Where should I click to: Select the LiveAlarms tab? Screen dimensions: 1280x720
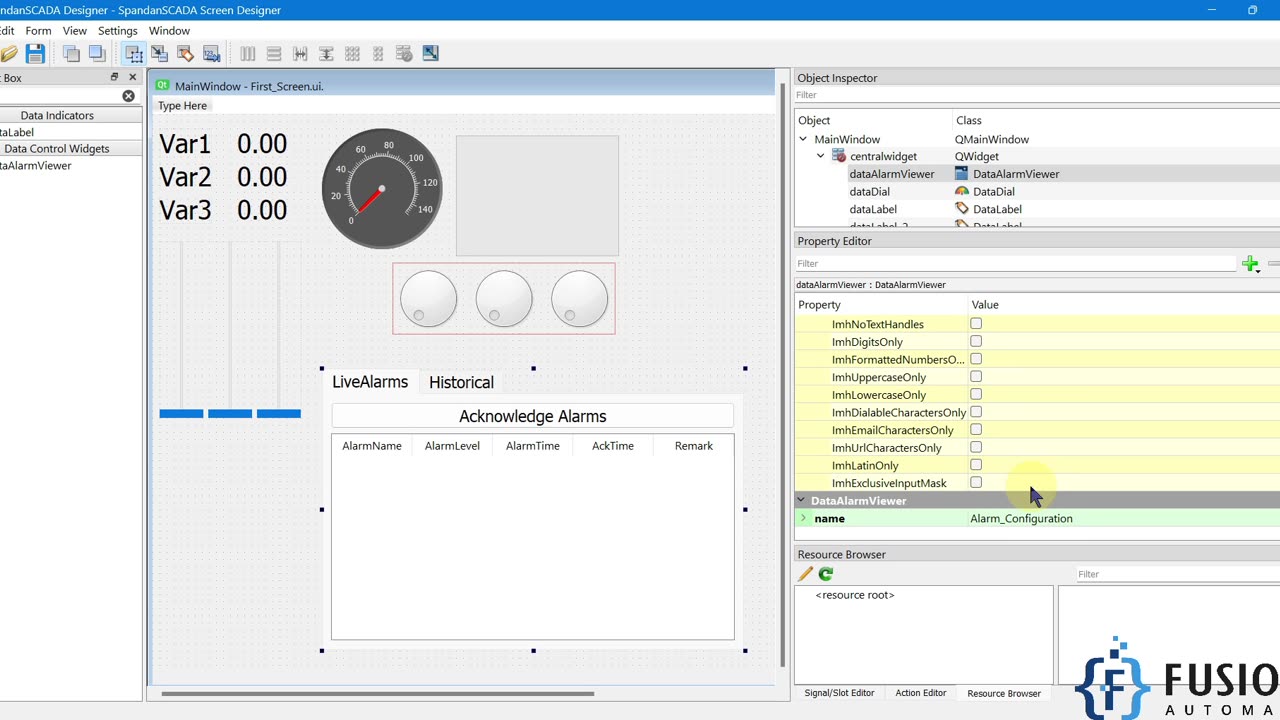pos(370,381)
